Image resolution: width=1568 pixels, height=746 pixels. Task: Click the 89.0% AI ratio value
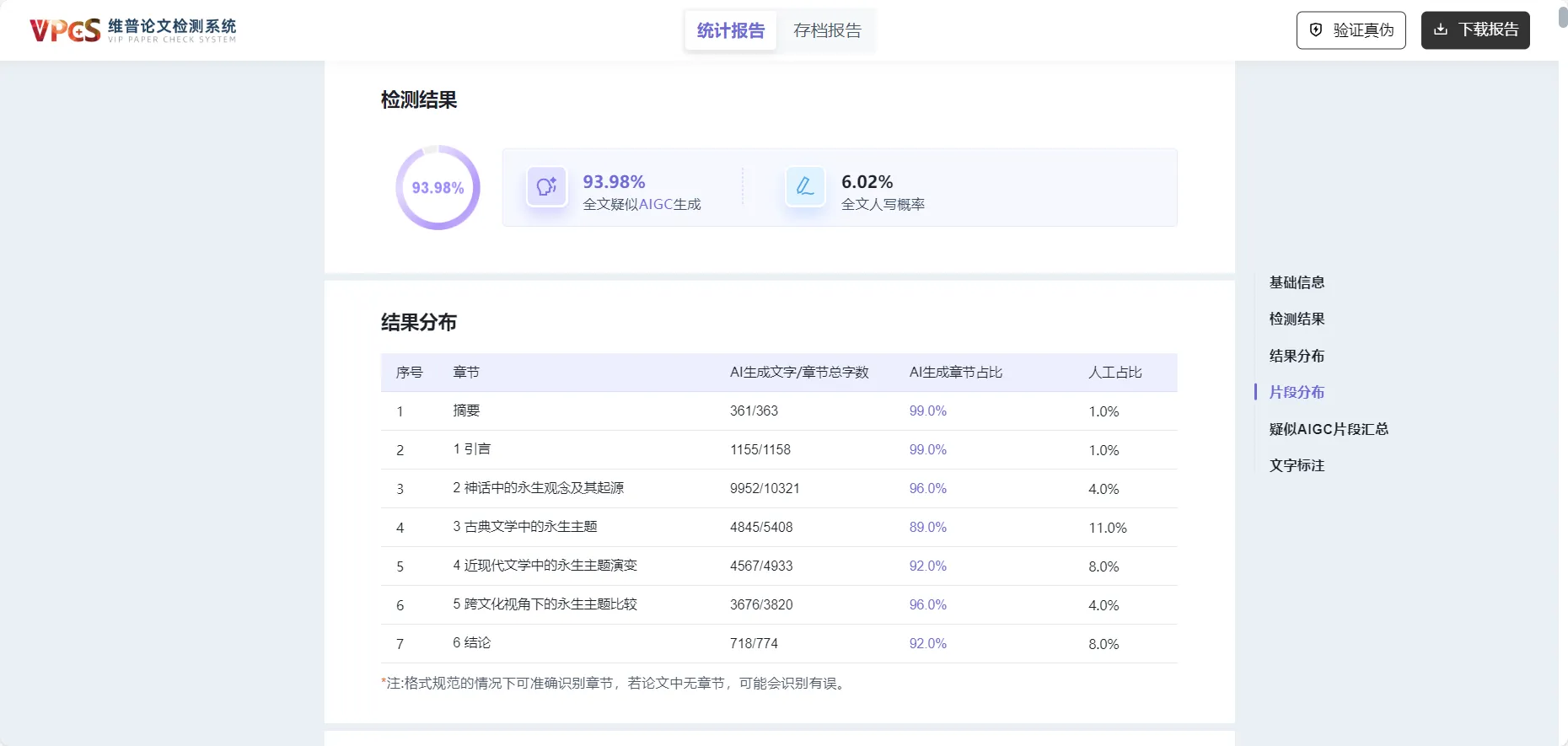tap(927, 527)
